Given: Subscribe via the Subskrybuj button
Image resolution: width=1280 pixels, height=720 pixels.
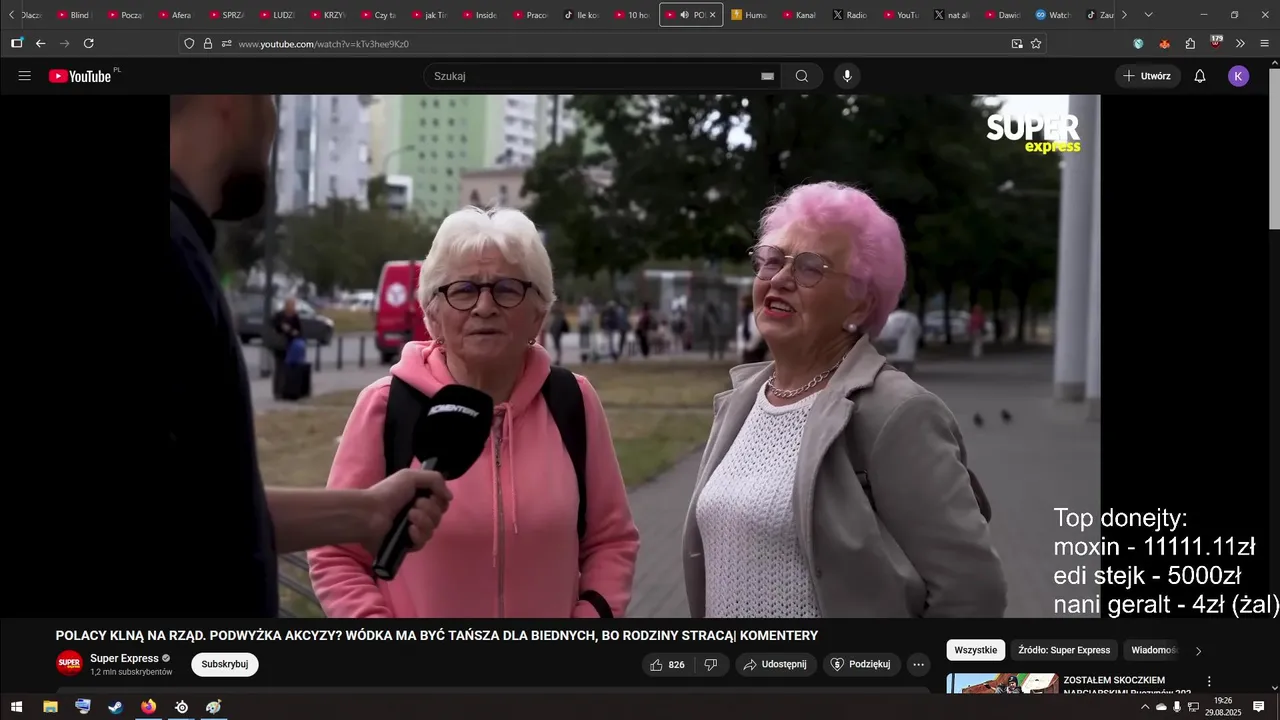Looking at the screenshot, I should point(225,664).
